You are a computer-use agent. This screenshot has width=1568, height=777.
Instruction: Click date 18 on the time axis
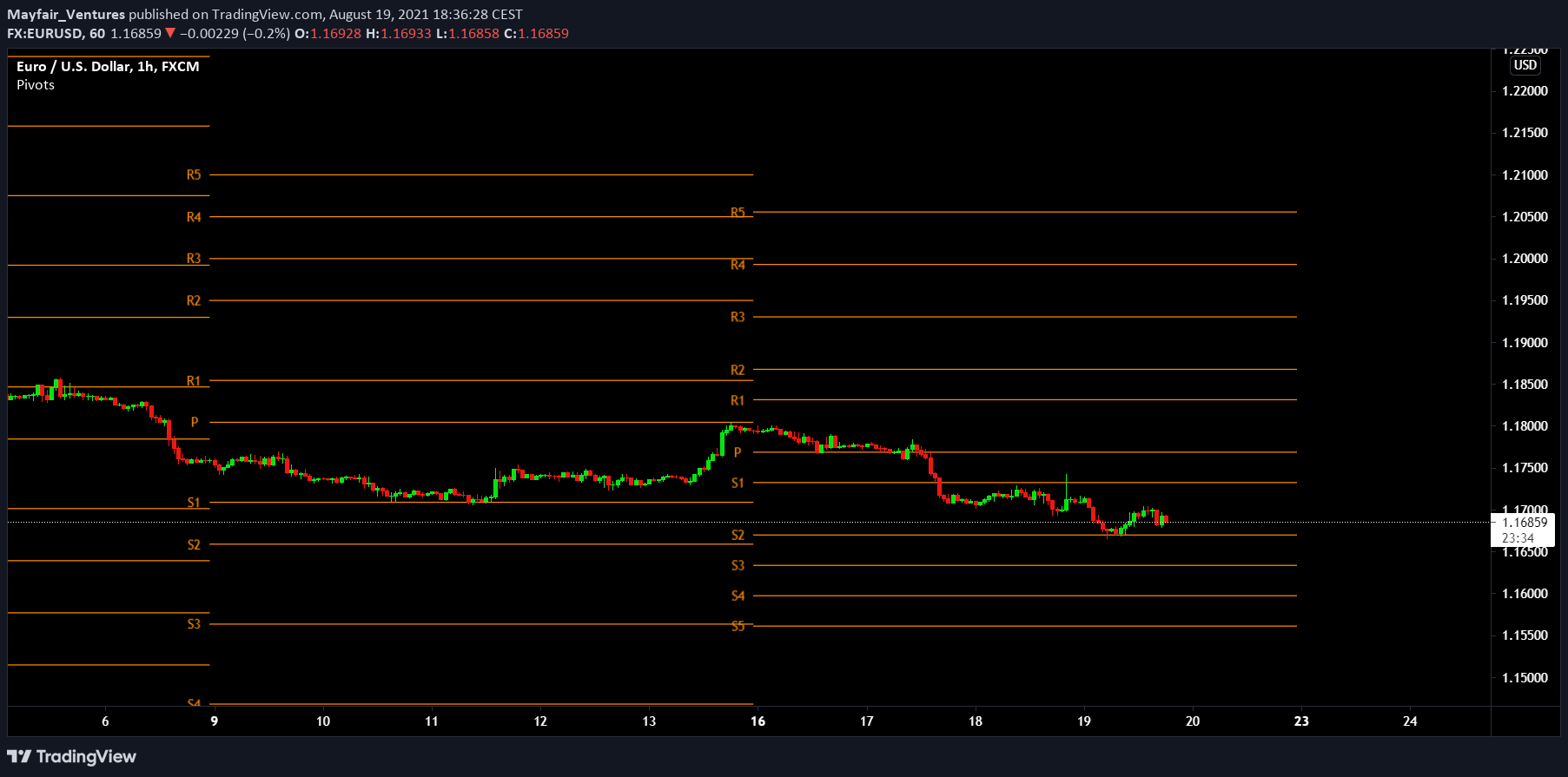[976, 721]
